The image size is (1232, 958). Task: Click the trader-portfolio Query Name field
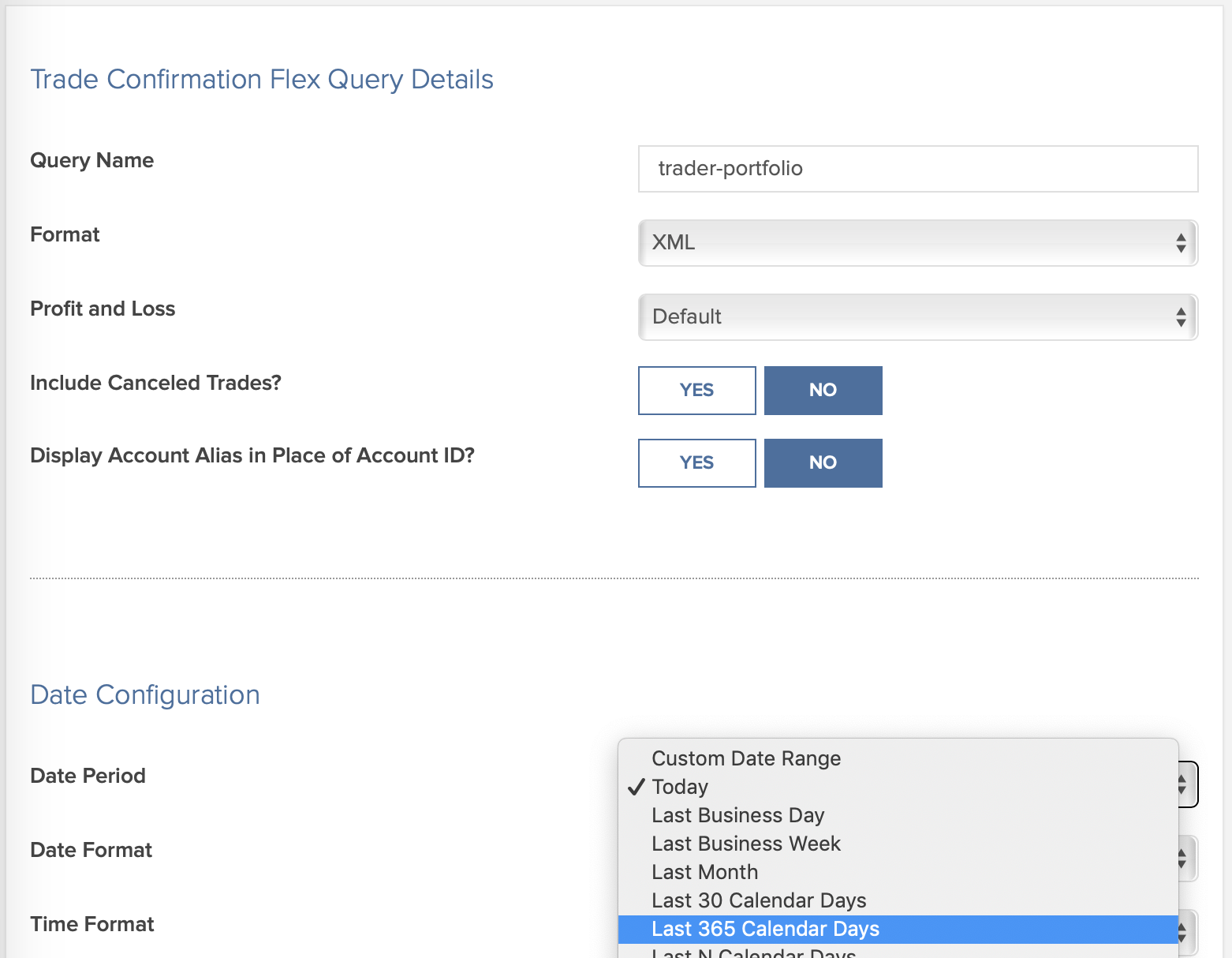click(917, 168)
